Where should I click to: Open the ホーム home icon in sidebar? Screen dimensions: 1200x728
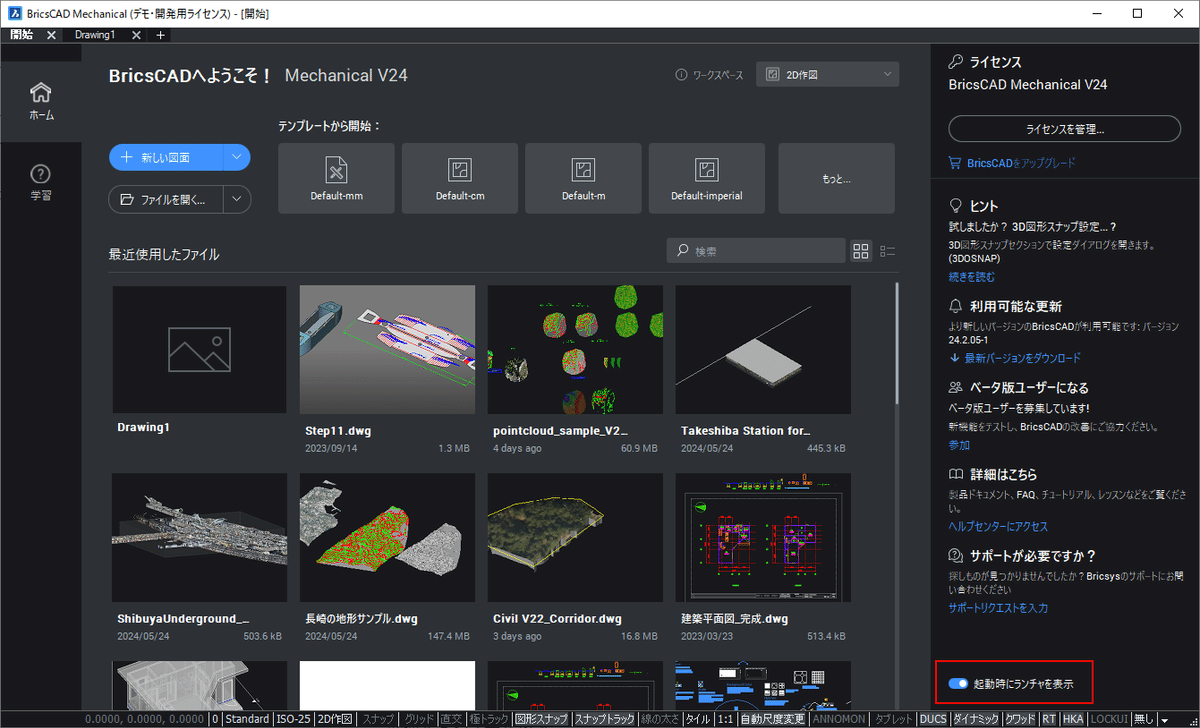tap(40, 93)
